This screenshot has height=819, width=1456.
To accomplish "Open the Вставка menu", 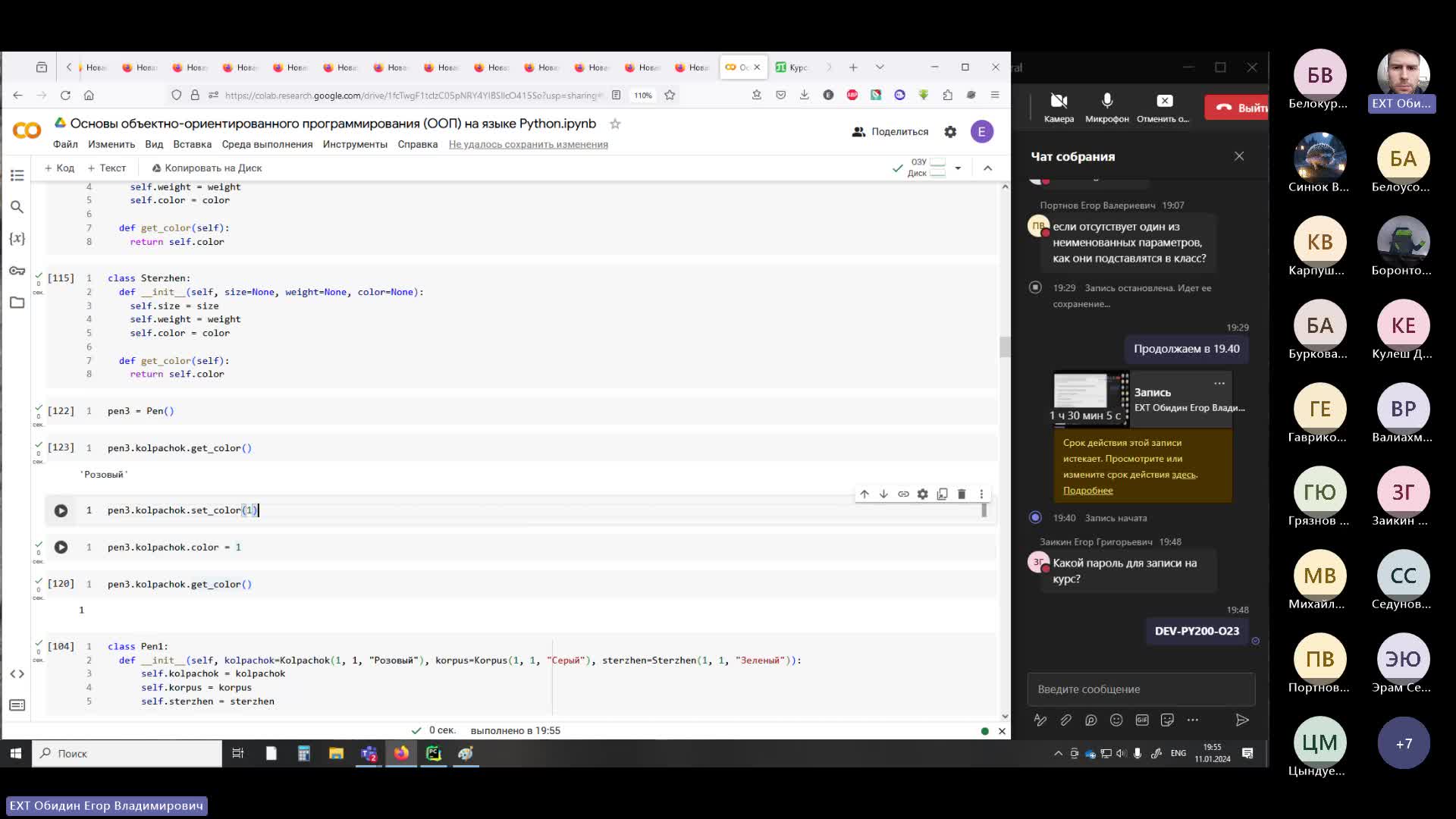I will tap(192, 145).
